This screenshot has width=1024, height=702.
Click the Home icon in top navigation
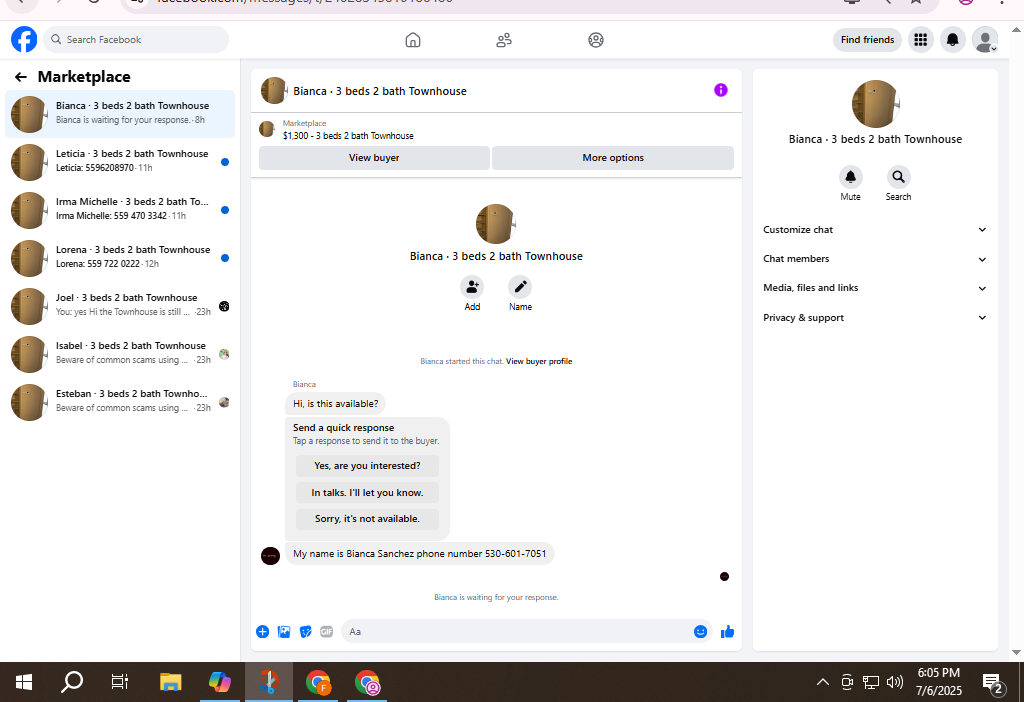tap(413, 40)
